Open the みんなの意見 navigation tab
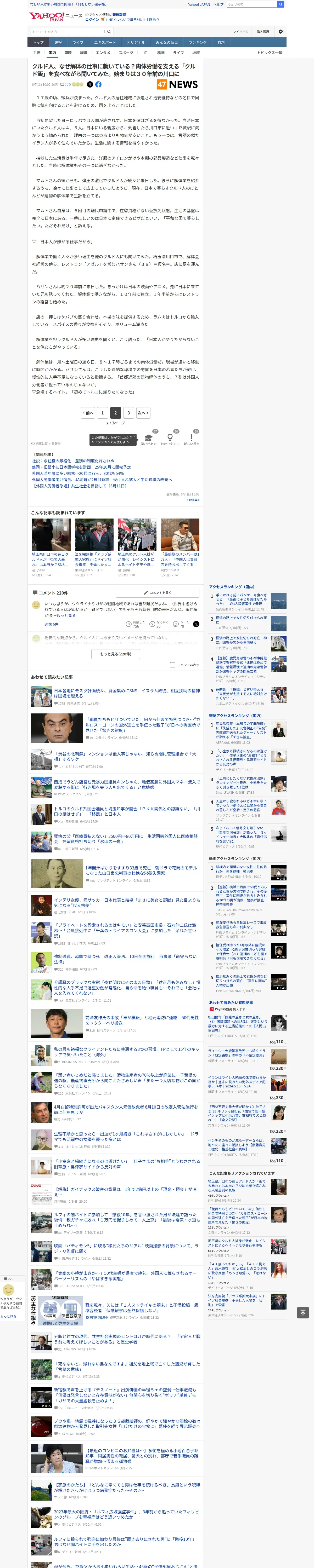314x1568 pixels. 167,43
